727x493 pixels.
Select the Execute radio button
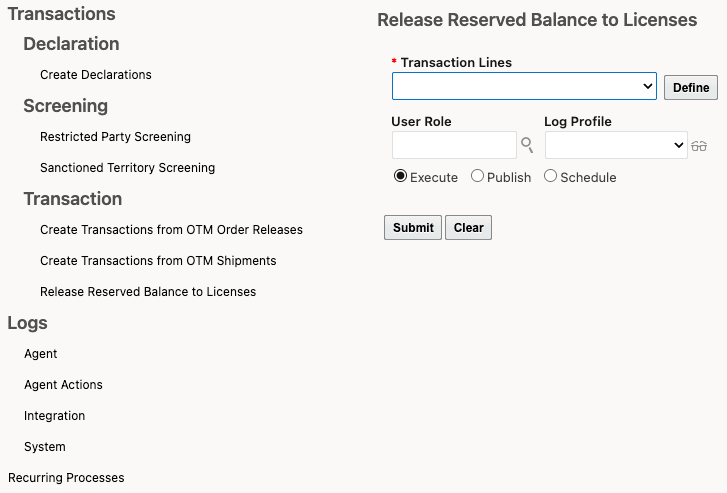[400, 176]
